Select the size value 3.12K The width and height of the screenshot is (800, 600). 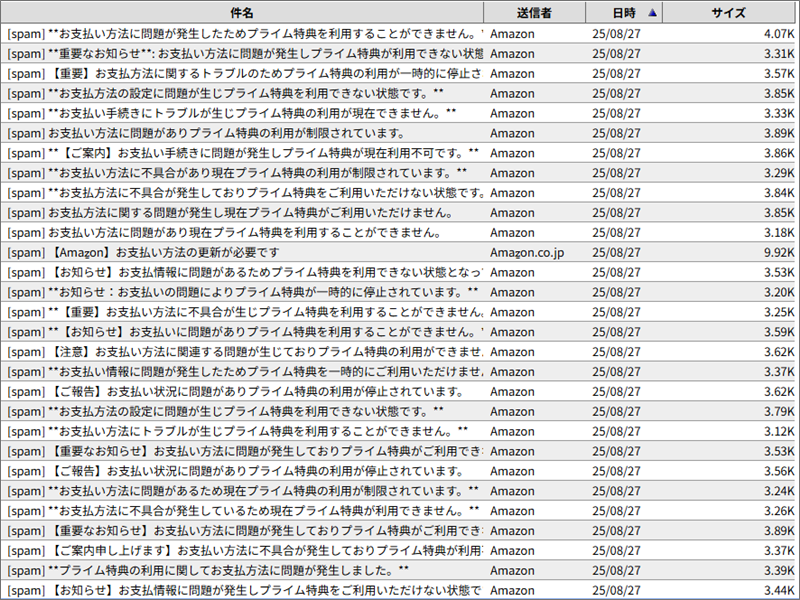(779, 432)
